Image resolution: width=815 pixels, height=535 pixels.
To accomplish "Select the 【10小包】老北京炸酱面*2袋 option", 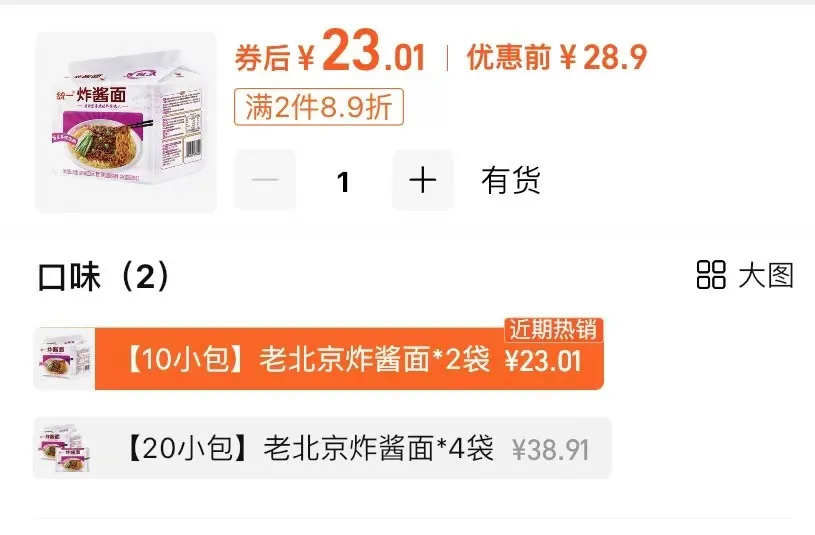I will tap(319, 359).
